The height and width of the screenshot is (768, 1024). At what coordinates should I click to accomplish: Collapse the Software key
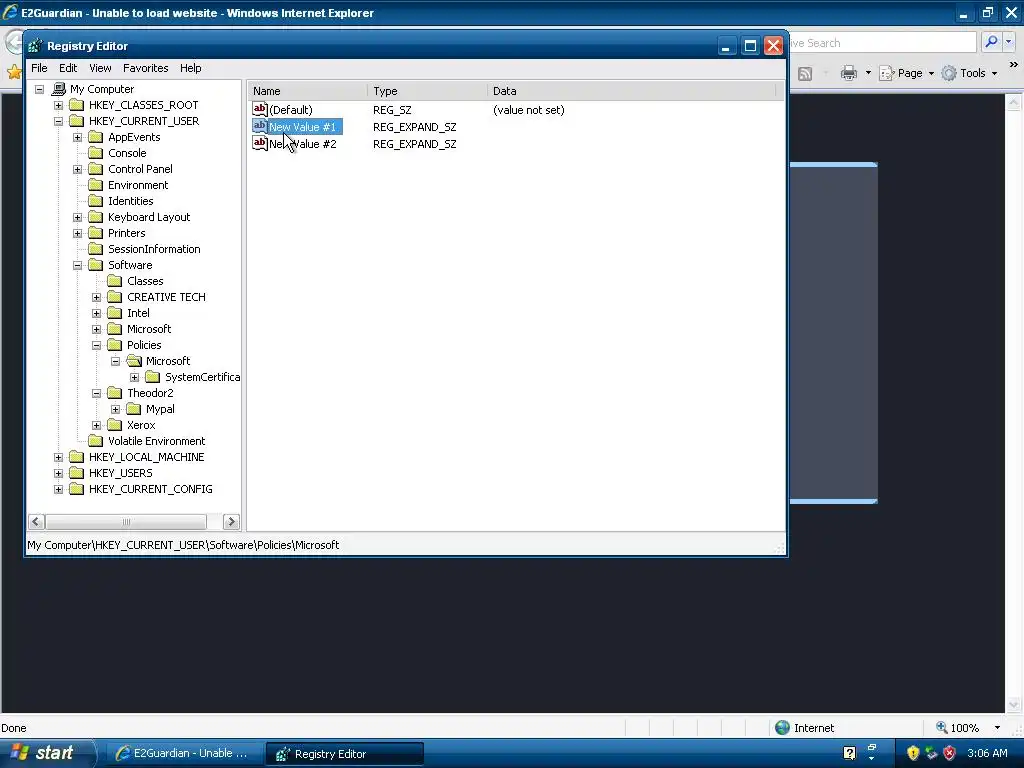(x=77, y=265)
